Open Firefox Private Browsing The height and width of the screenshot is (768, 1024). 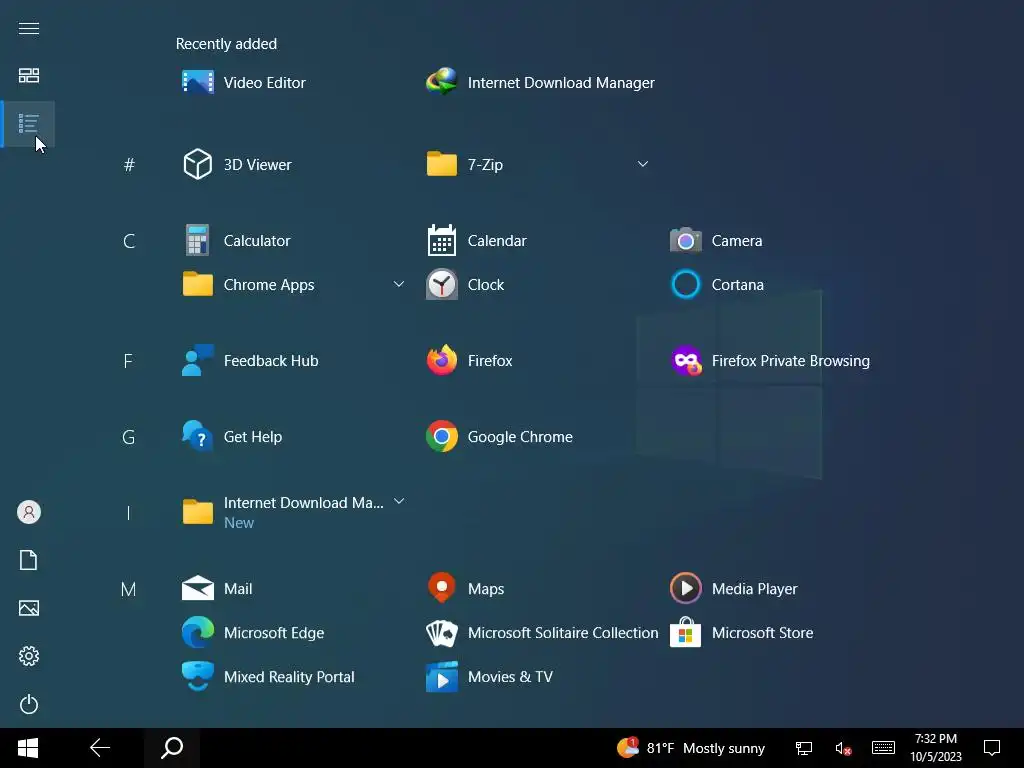(x=770, y=360)
